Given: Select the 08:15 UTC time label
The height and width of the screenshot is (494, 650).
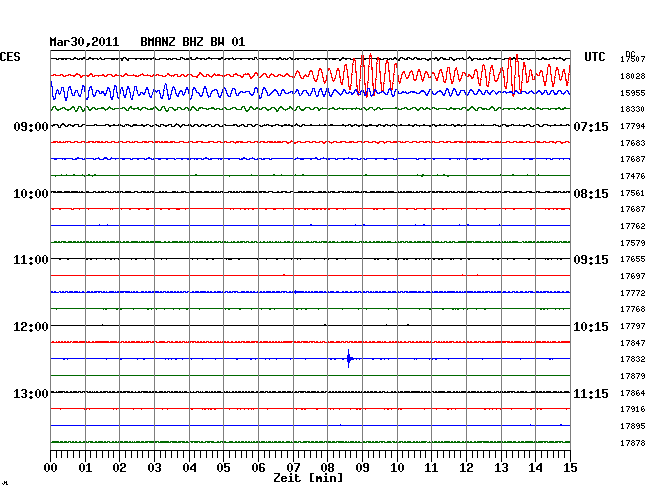Looking at the screenshot, I should coord(591,194).
